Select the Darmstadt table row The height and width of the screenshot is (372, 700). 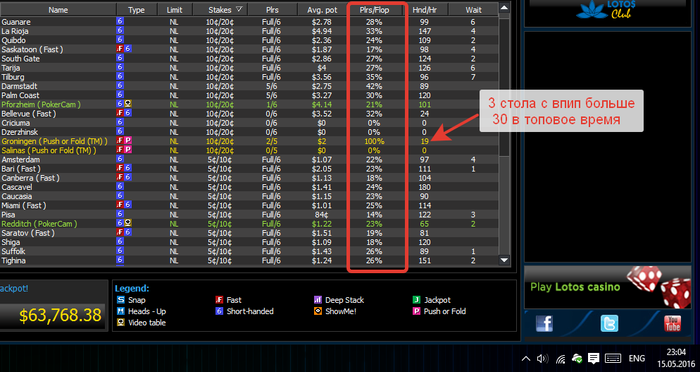249,86
